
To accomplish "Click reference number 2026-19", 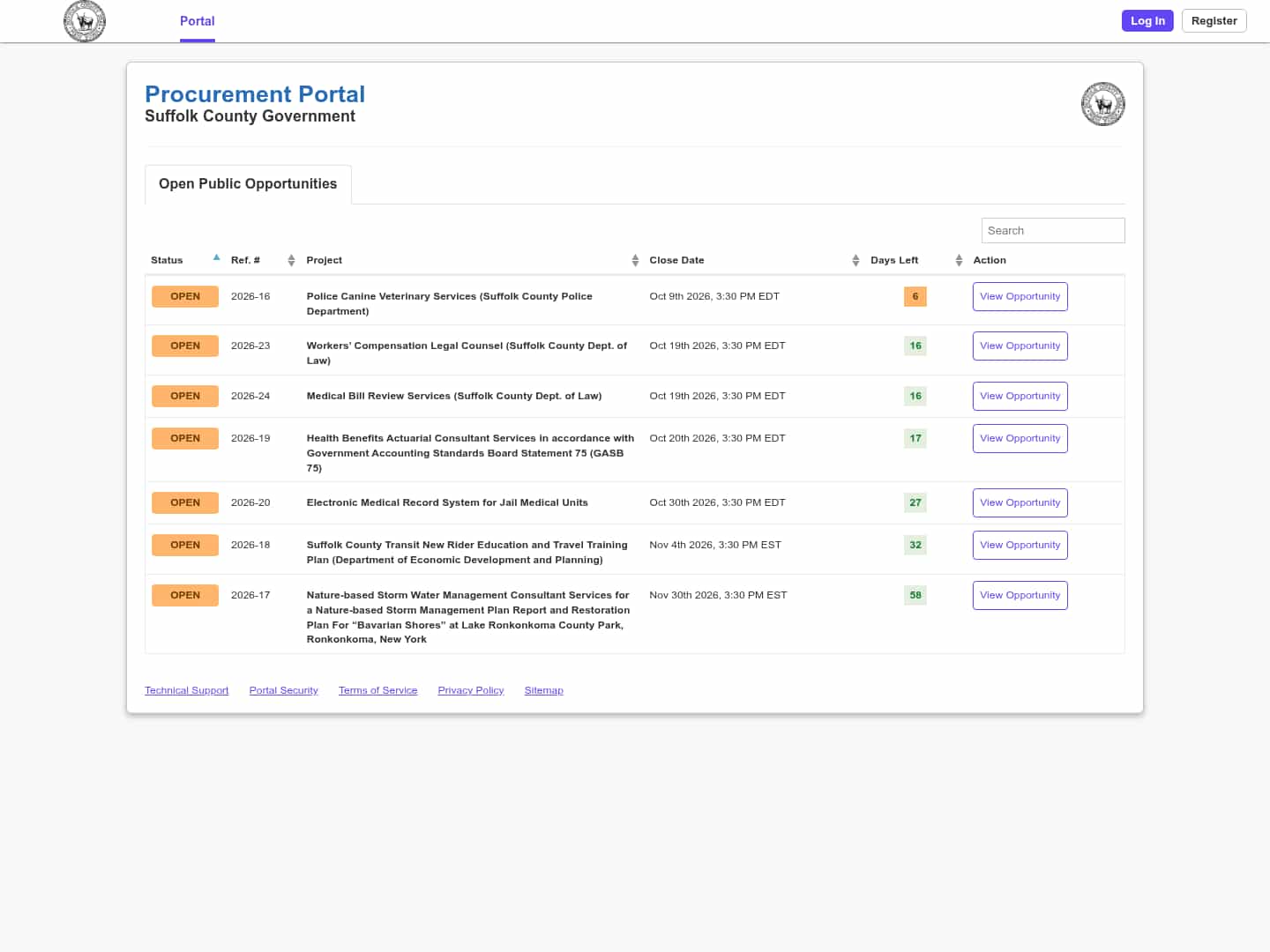I will point(250,438).
